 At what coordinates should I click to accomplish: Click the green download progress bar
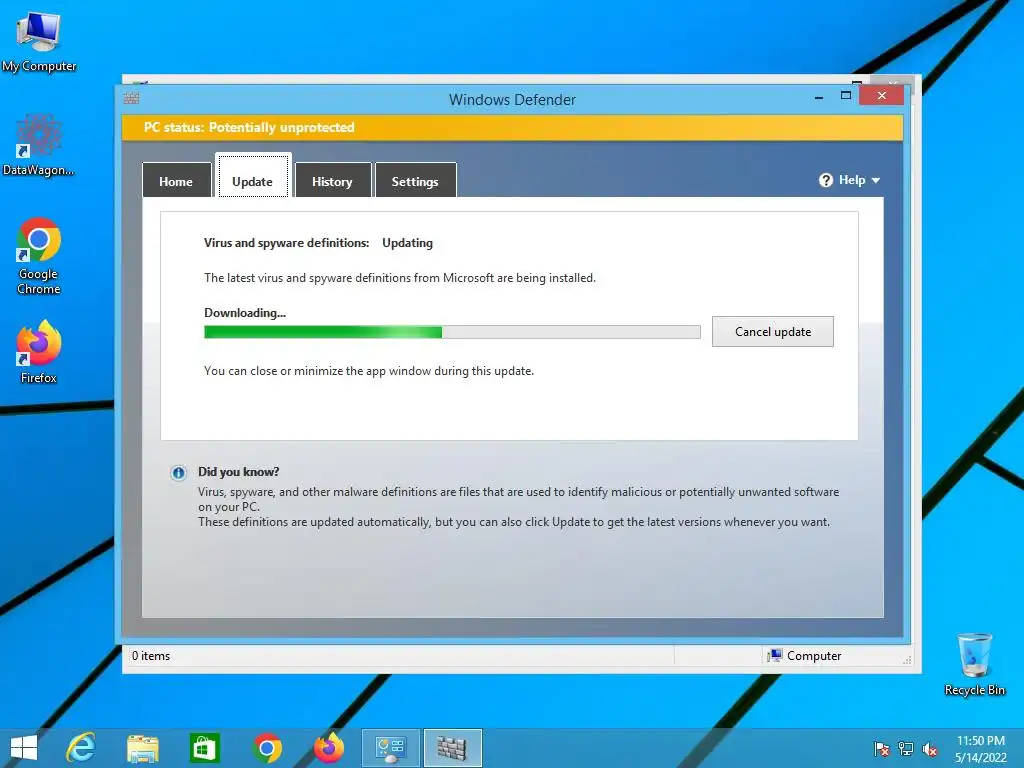452,332
